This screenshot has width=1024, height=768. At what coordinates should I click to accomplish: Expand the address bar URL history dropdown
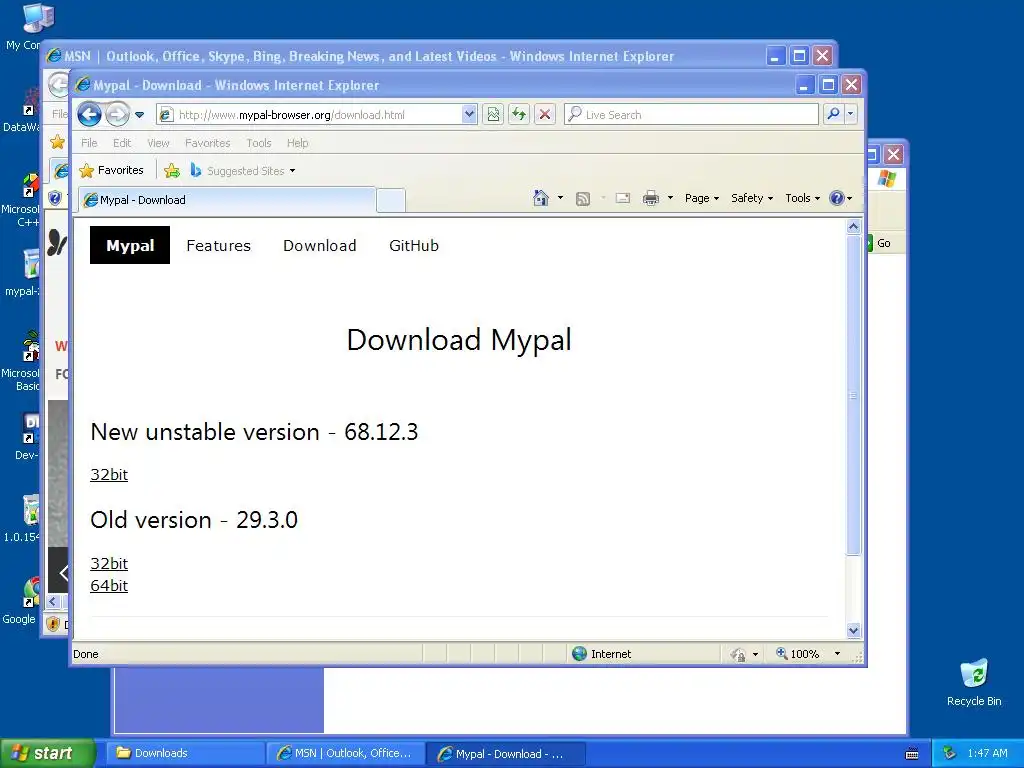point(469,115)
